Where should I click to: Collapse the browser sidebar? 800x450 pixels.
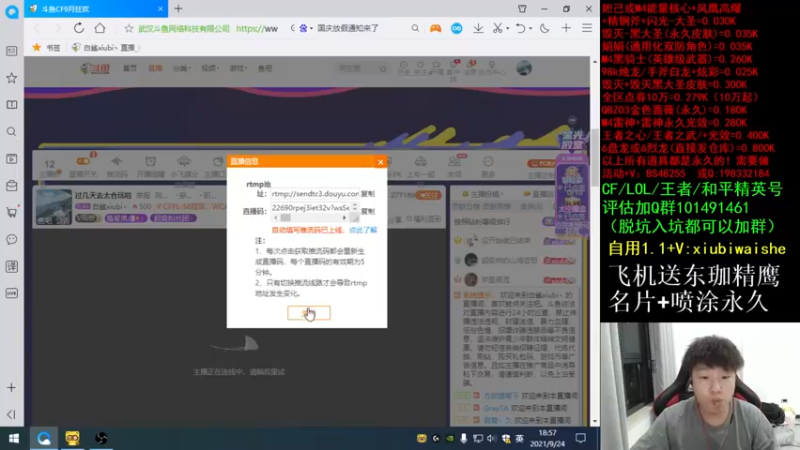12,414
